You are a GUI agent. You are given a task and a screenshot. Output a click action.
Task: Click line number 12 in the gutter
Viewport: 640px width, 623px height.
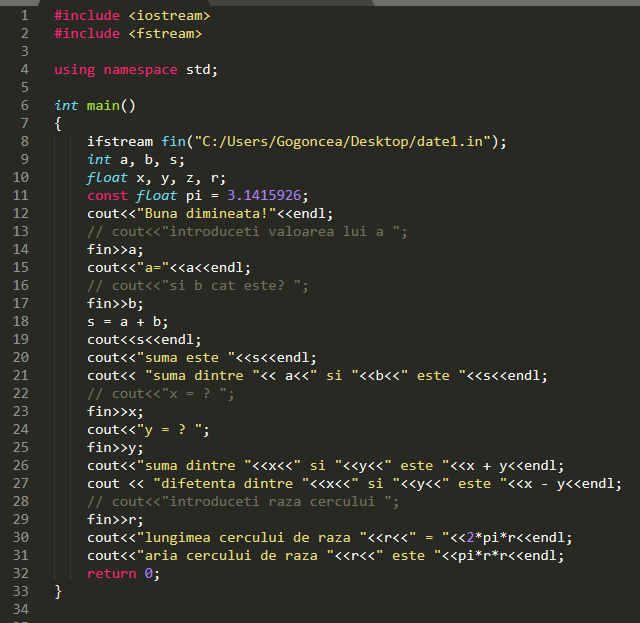(x=20, y=214)
